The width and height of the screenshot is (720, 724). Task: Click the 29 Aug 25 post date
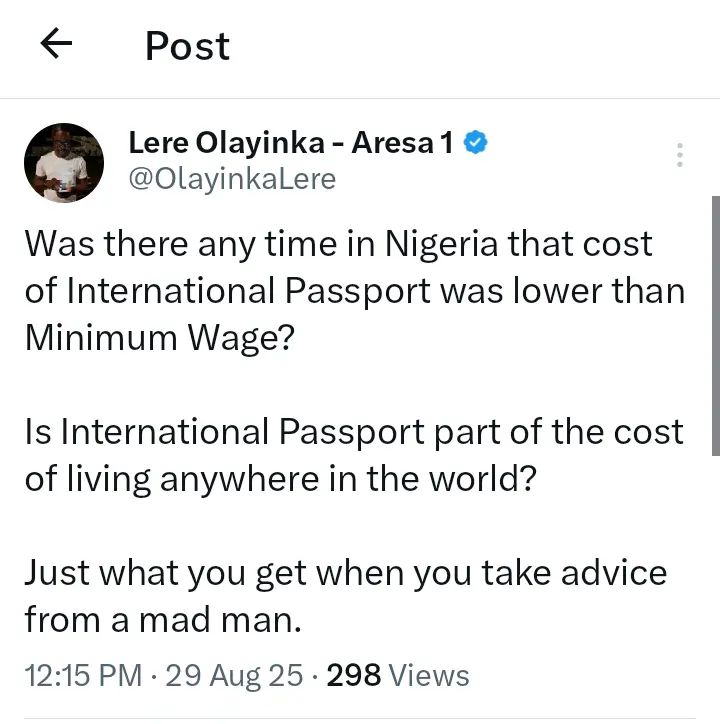234,675
